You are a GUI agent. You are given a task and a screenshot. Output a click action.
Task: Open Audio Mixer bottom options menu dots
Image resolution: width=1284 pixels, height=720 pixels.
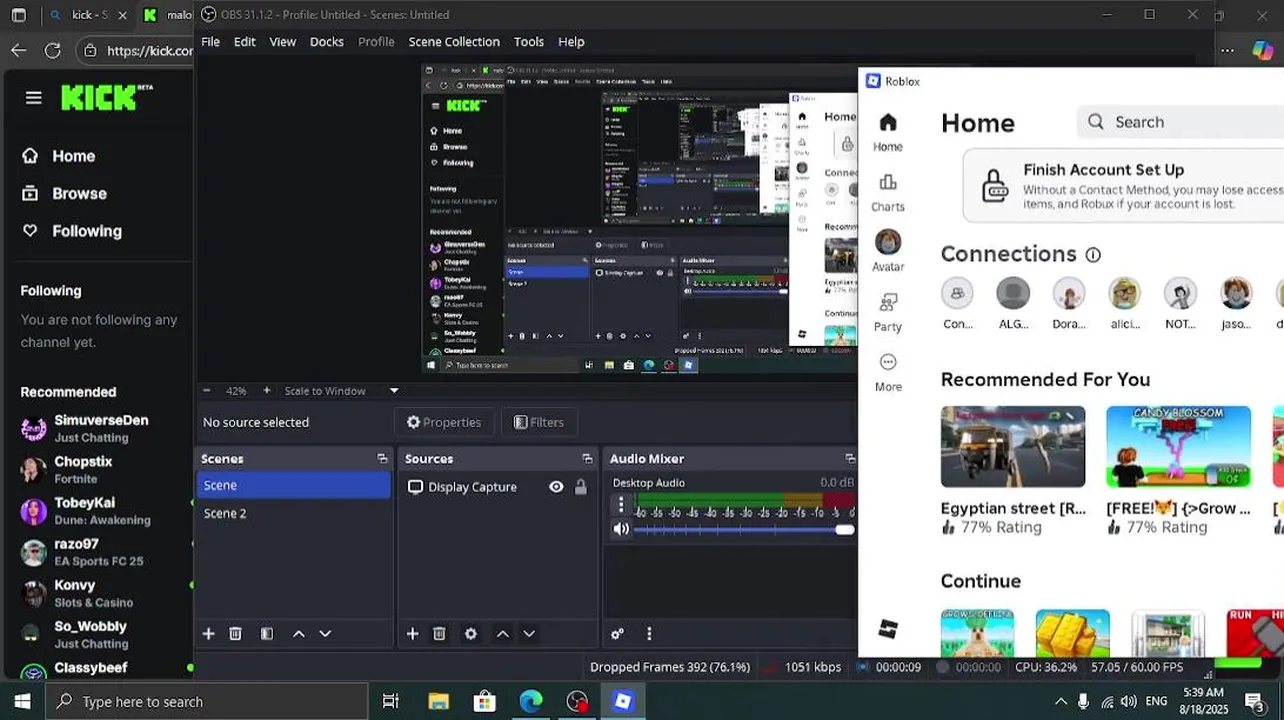tap(649, 634)
